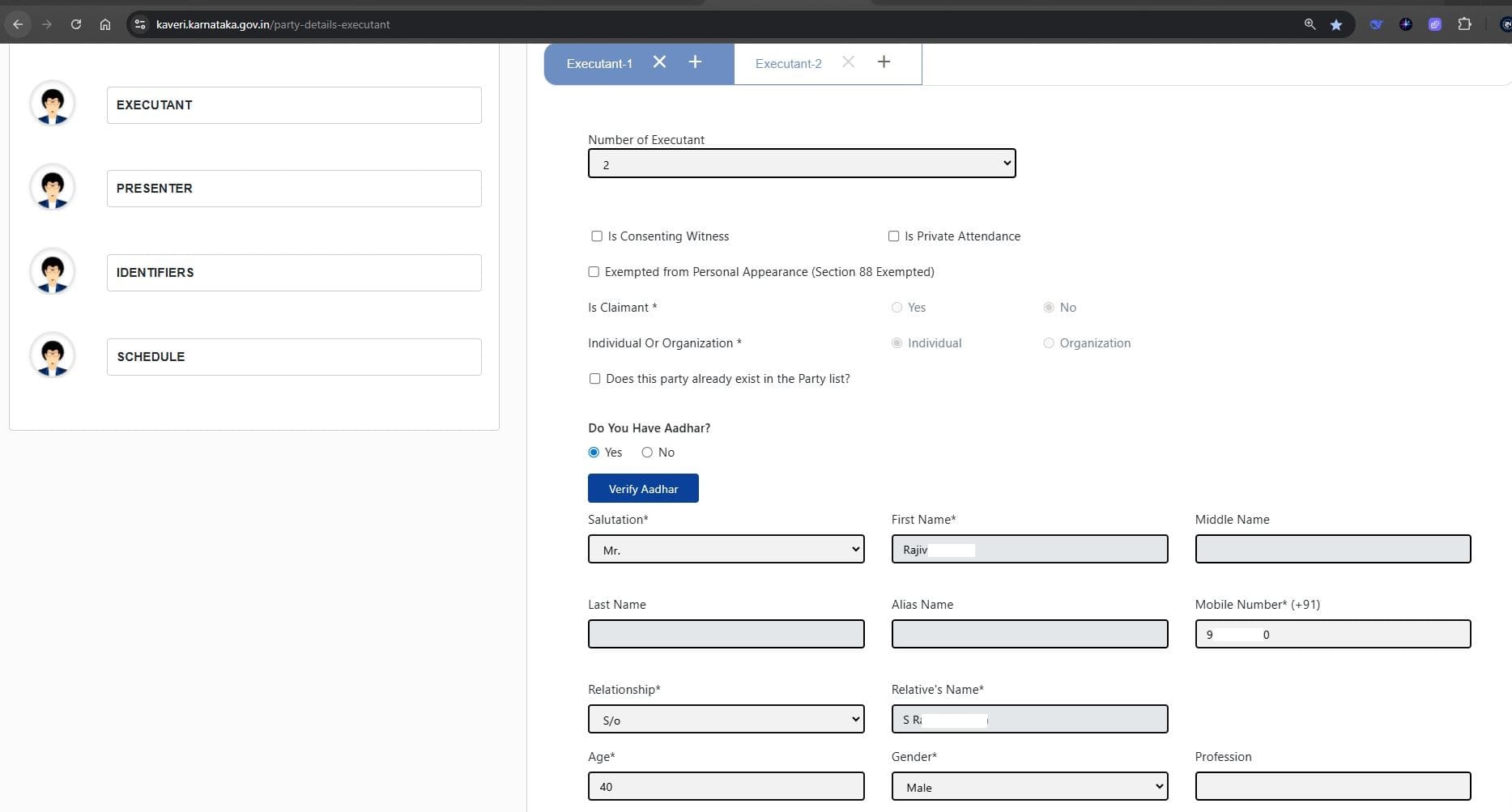The image size is (1512, 812).
Task: Click the Mobile Number input field
Action: point(1332,635)
